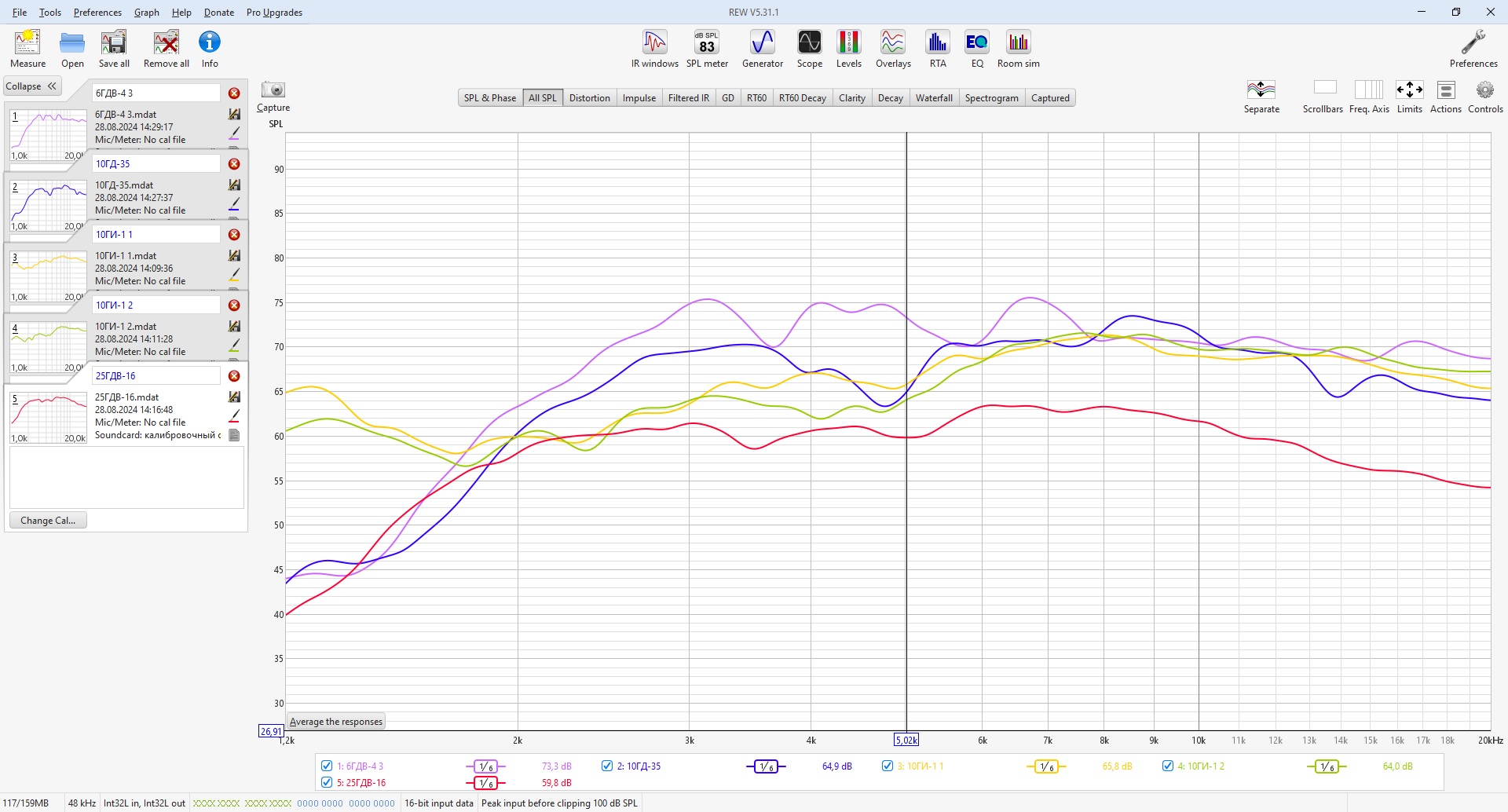Select the Impulse tab
Image resolution: width=1508 pixels, height=812 pixels.
click(639, 98)
